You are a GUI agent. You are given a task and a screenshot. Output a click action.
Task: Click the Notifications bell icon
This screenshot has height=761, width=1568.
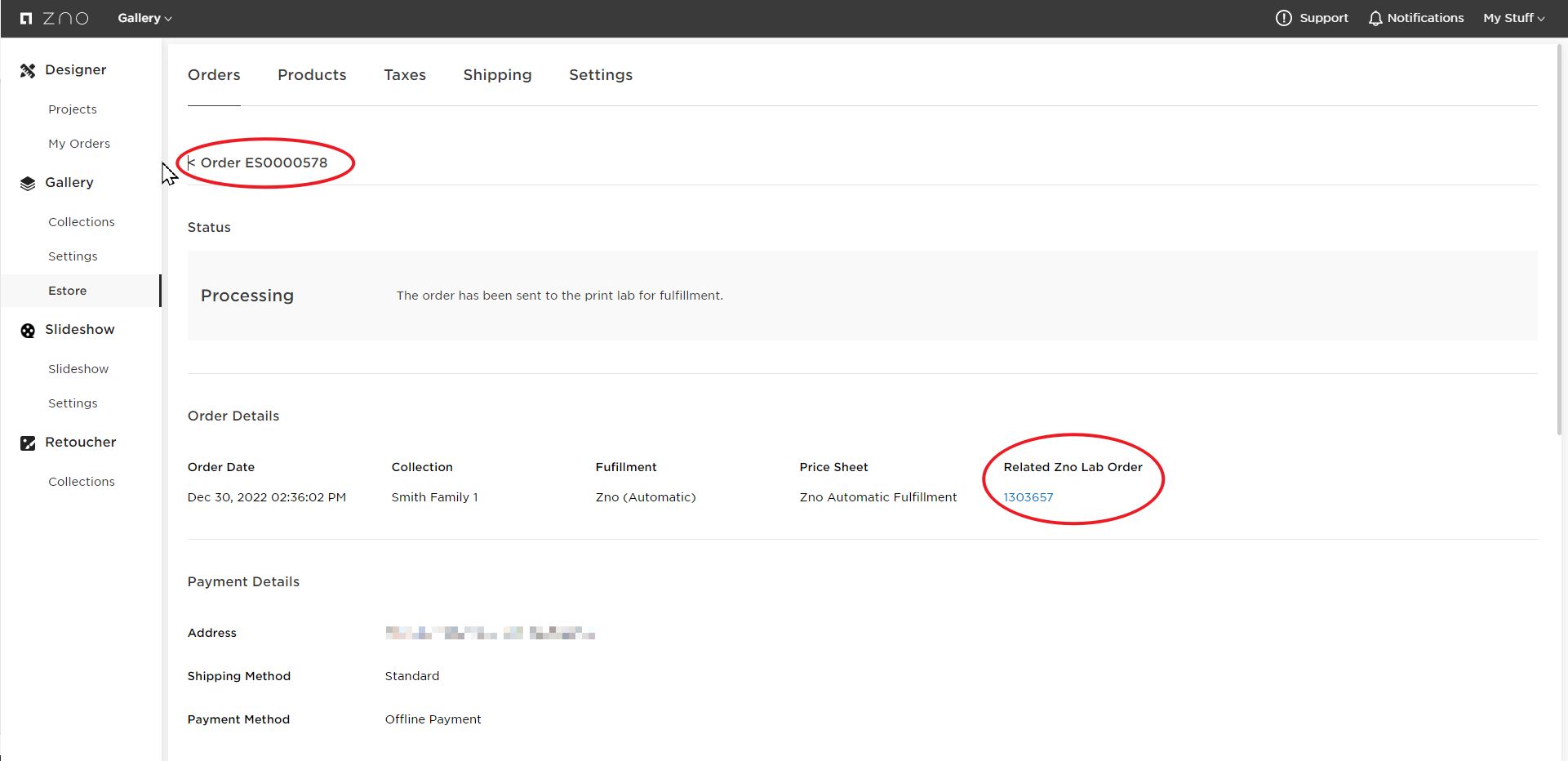(x=1375, y=18)
